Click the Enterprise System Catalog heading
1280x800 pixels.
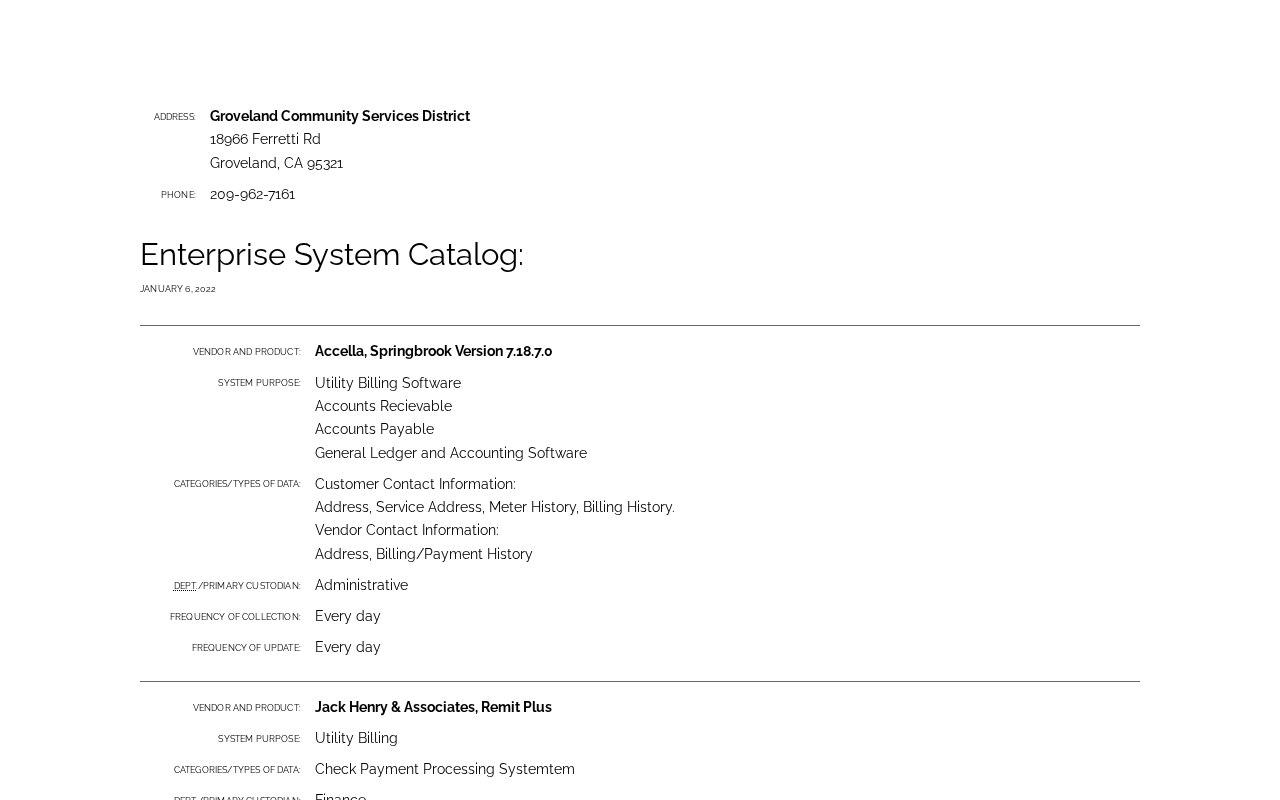(x=331, y=255)
